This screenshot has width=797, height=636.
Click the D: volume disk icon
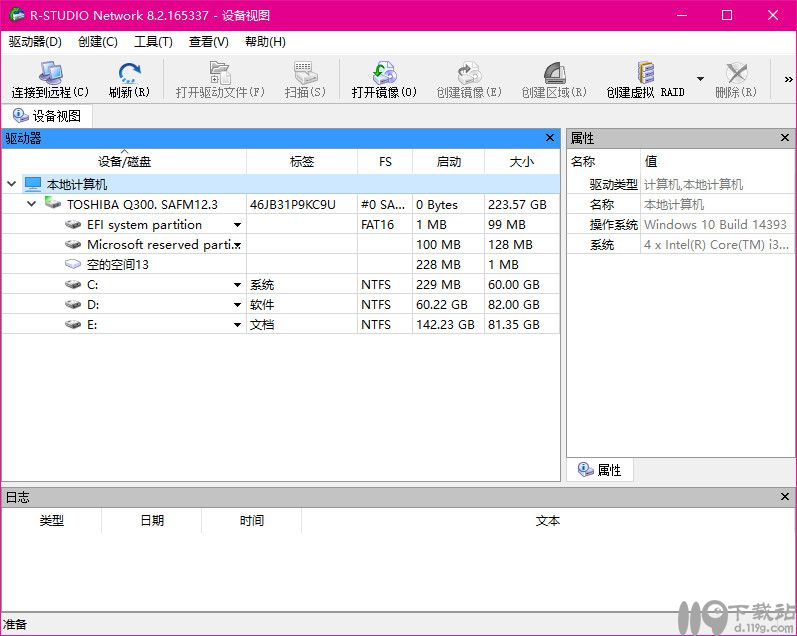point(73,305)
